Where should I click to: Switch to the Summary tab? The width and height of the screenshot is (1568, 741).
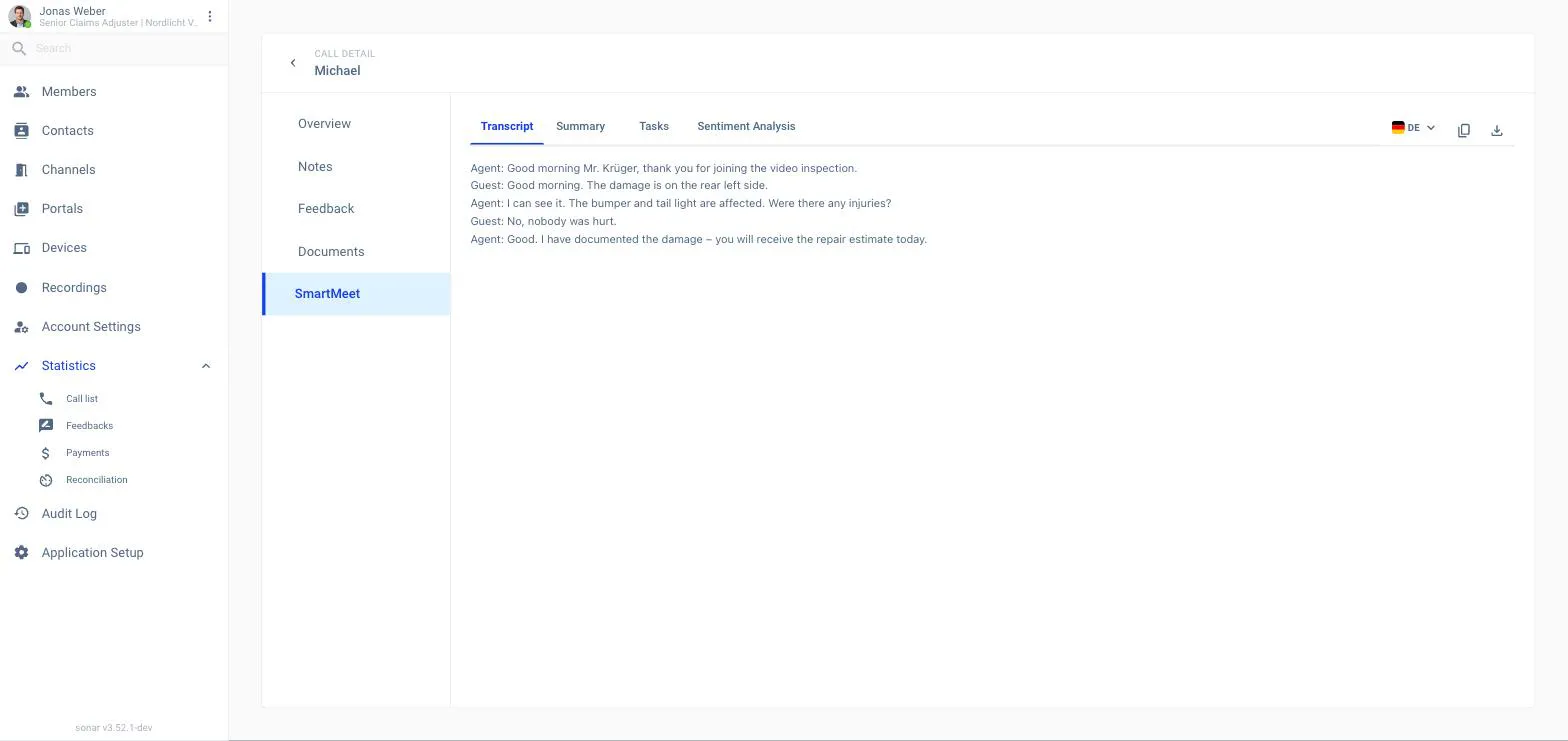point(580,127)
